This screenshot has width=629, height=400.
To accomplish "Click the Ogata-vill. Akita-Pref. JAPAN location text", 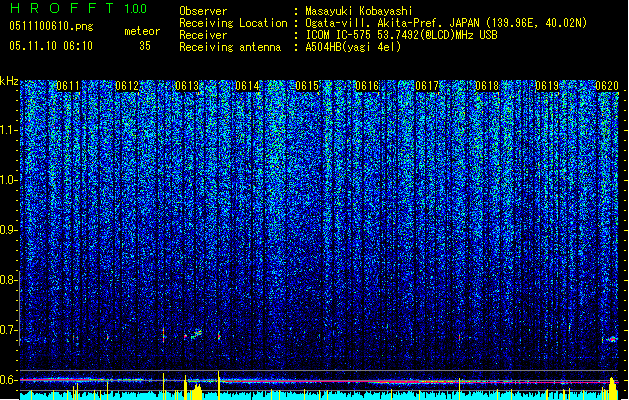I will (446, 23).
